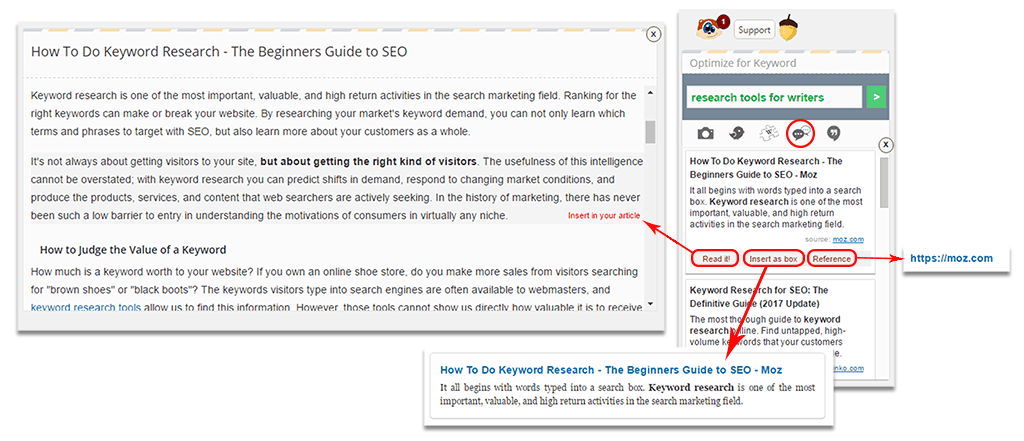Click the https://moz.com reference link
1024x441 pixels.
click(952, 258)
